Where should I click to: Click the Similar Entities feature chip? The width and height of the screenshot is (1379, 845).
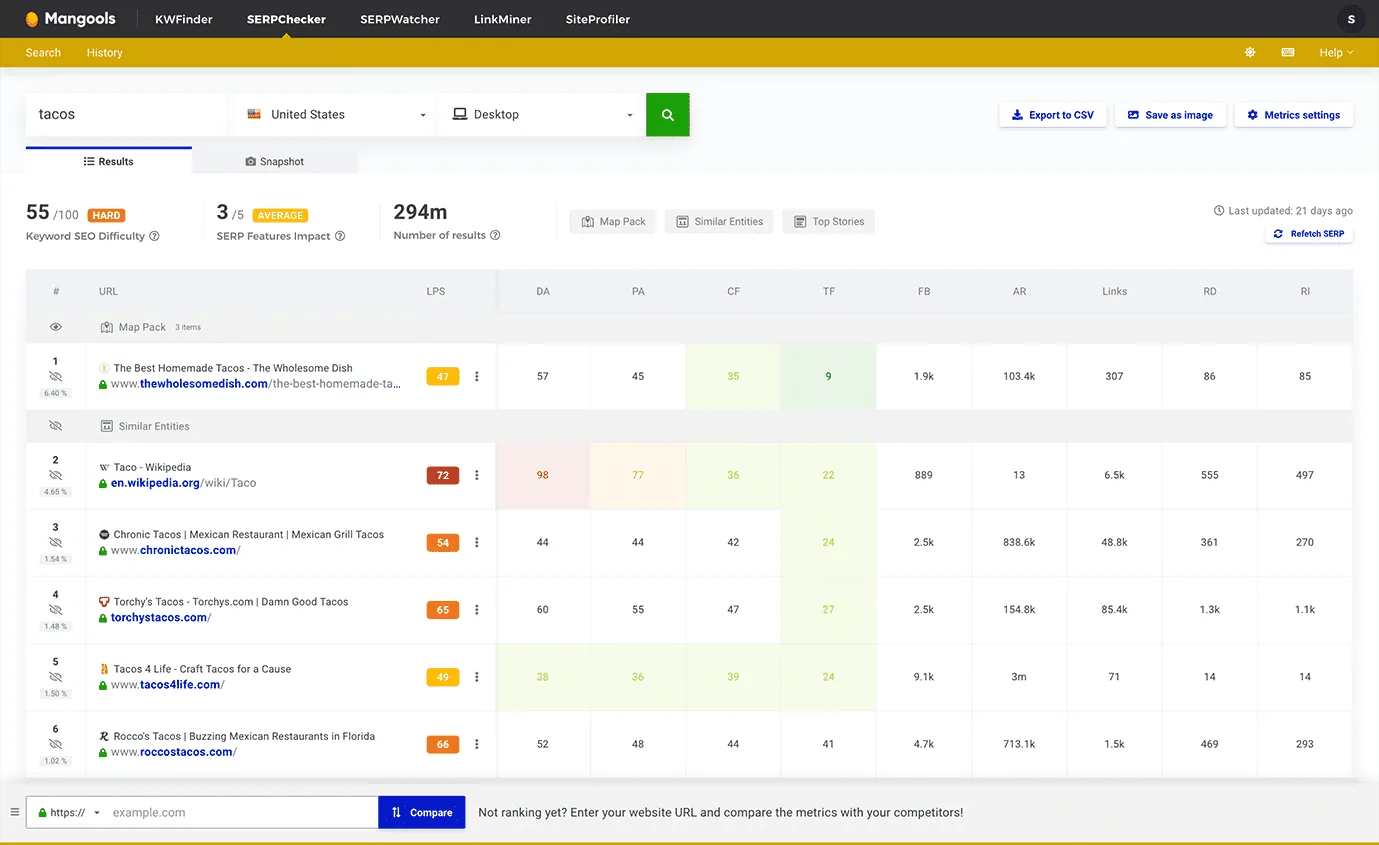click(x=719, y=222)
